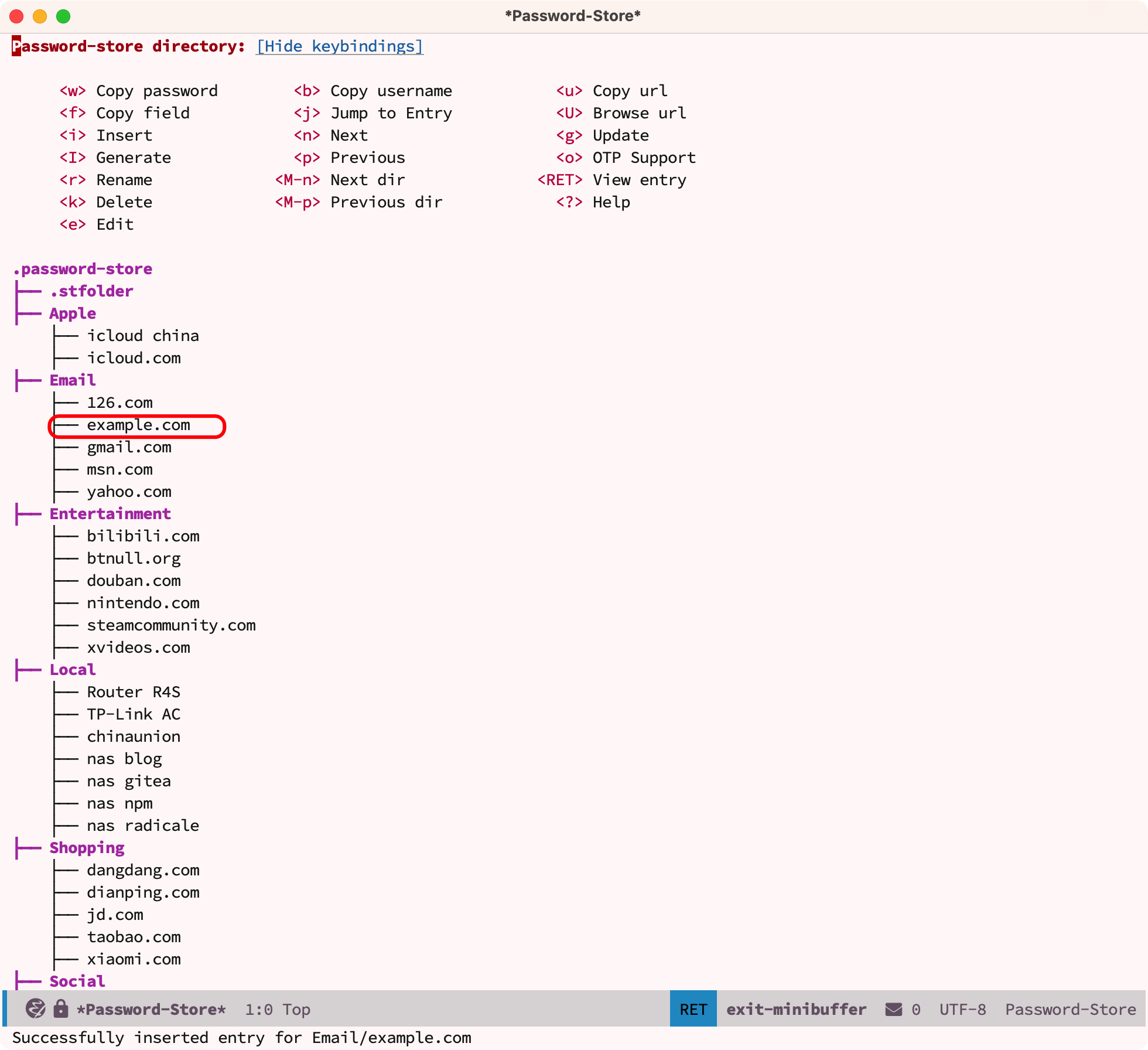This screenshot has height=1050, width=1148.
Task: Select nas gitea entry
Action: point(129,781)
